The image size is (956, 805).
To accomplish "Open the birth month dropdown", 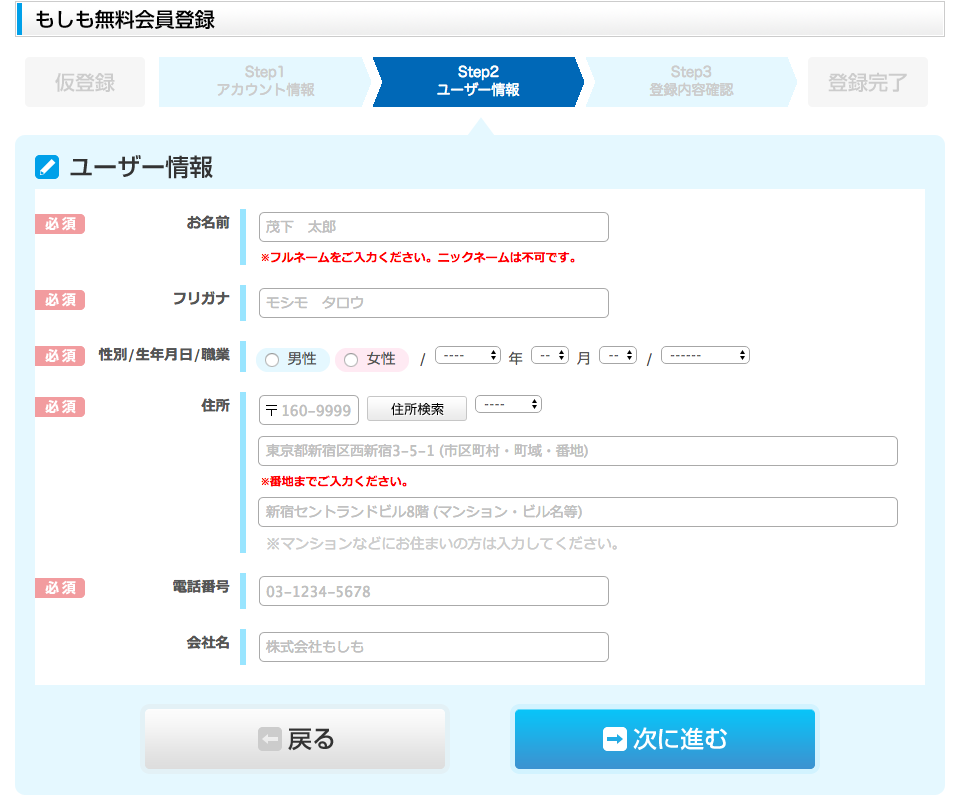I will point(550,355).
